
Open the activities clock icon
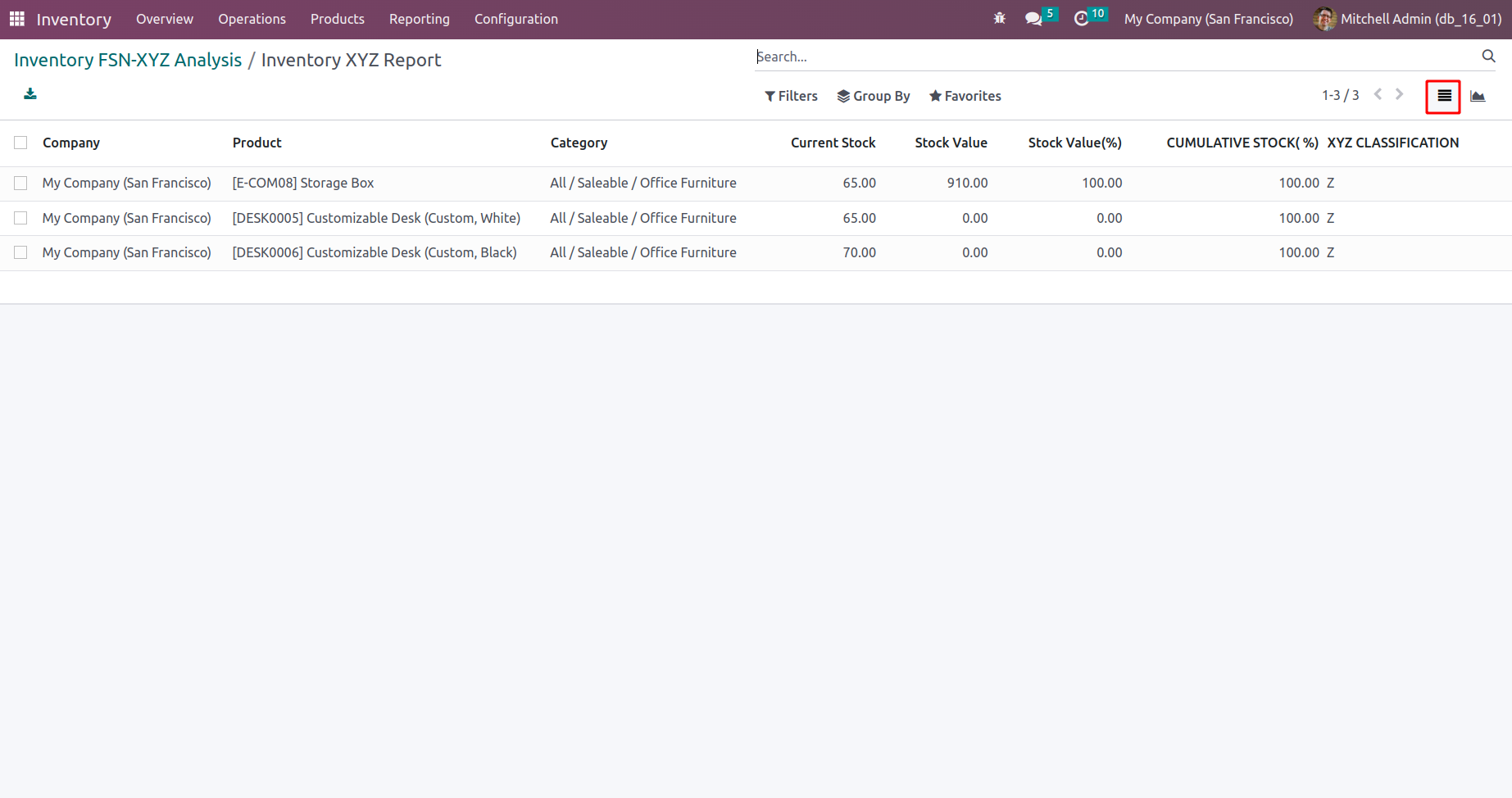pos(1082,18)
